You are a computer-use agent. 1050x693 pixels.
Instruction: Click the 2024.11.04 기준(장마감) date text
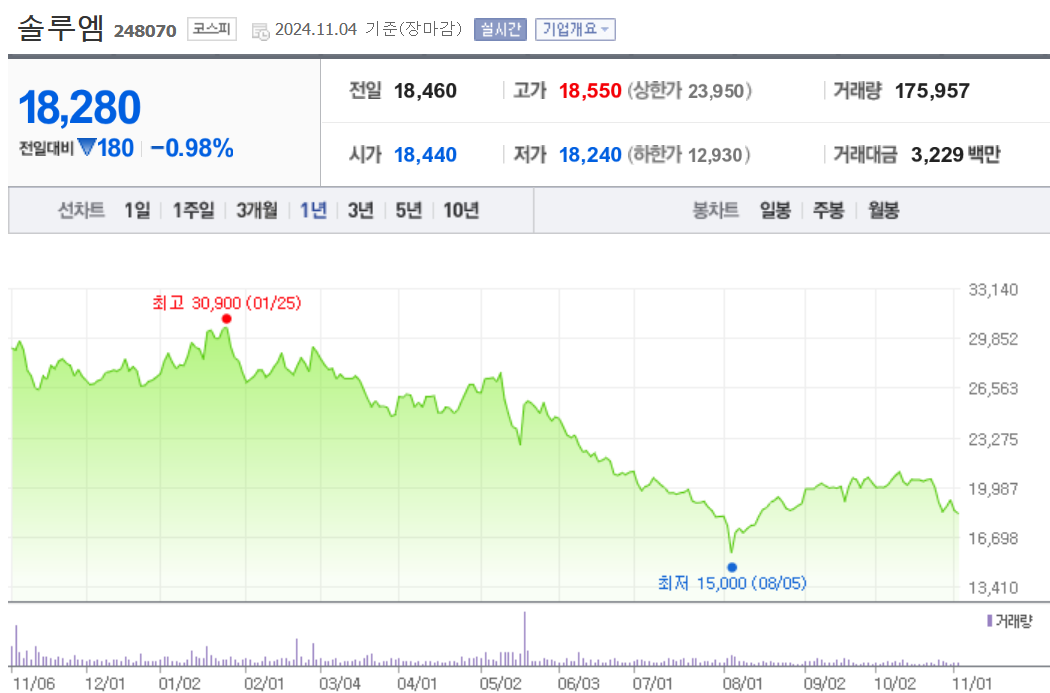click(368, 29)
